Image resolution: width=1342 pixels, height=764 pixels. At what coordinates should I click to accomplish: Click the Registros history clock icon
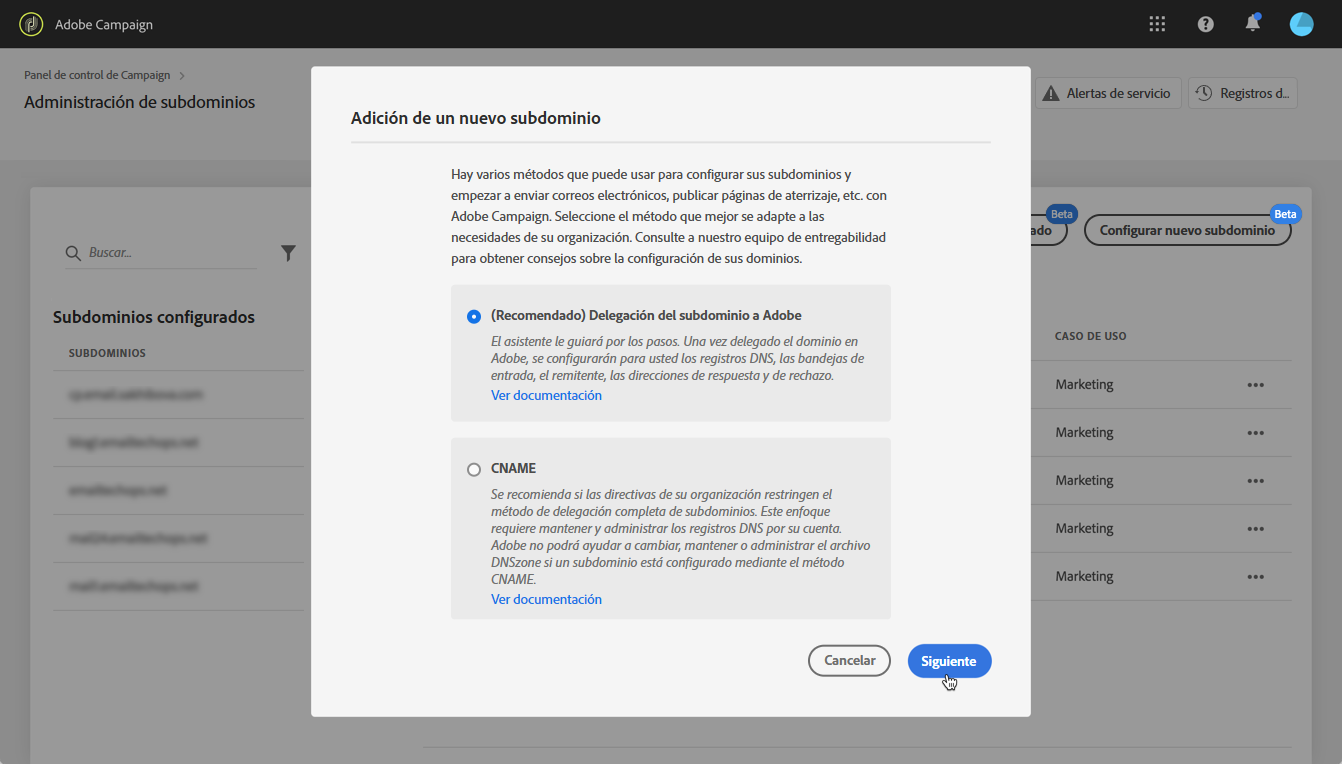[1204, 93]
